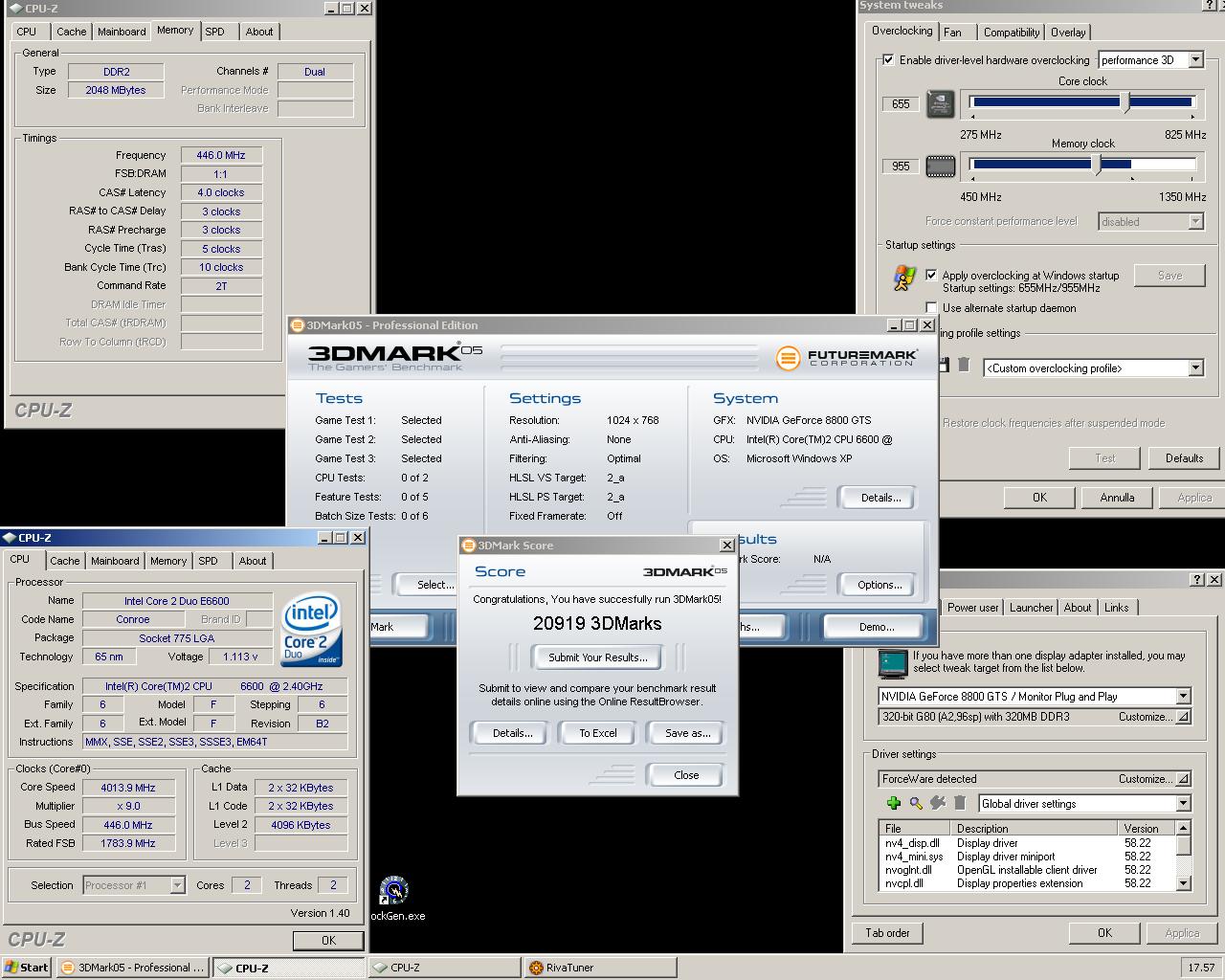
Task: Click the 3DMark05 logo in the main window
Action: pyautogui.click(x=395, y=356)
